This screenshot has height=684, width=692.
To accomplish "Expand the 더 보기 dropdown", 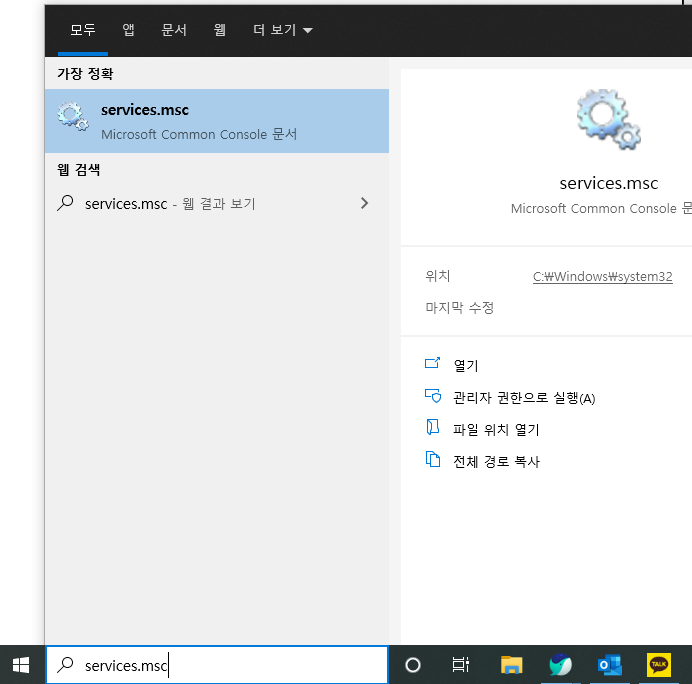I will coord(282,30).
